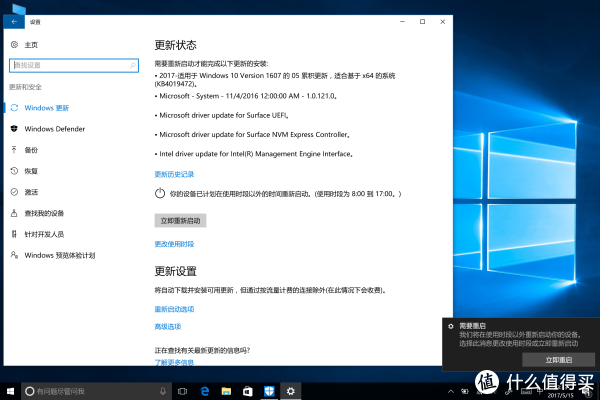Click the search magnifier in 查找设置 box
Image resolution: width=600 pixels, height=400 pixels.
132,65
